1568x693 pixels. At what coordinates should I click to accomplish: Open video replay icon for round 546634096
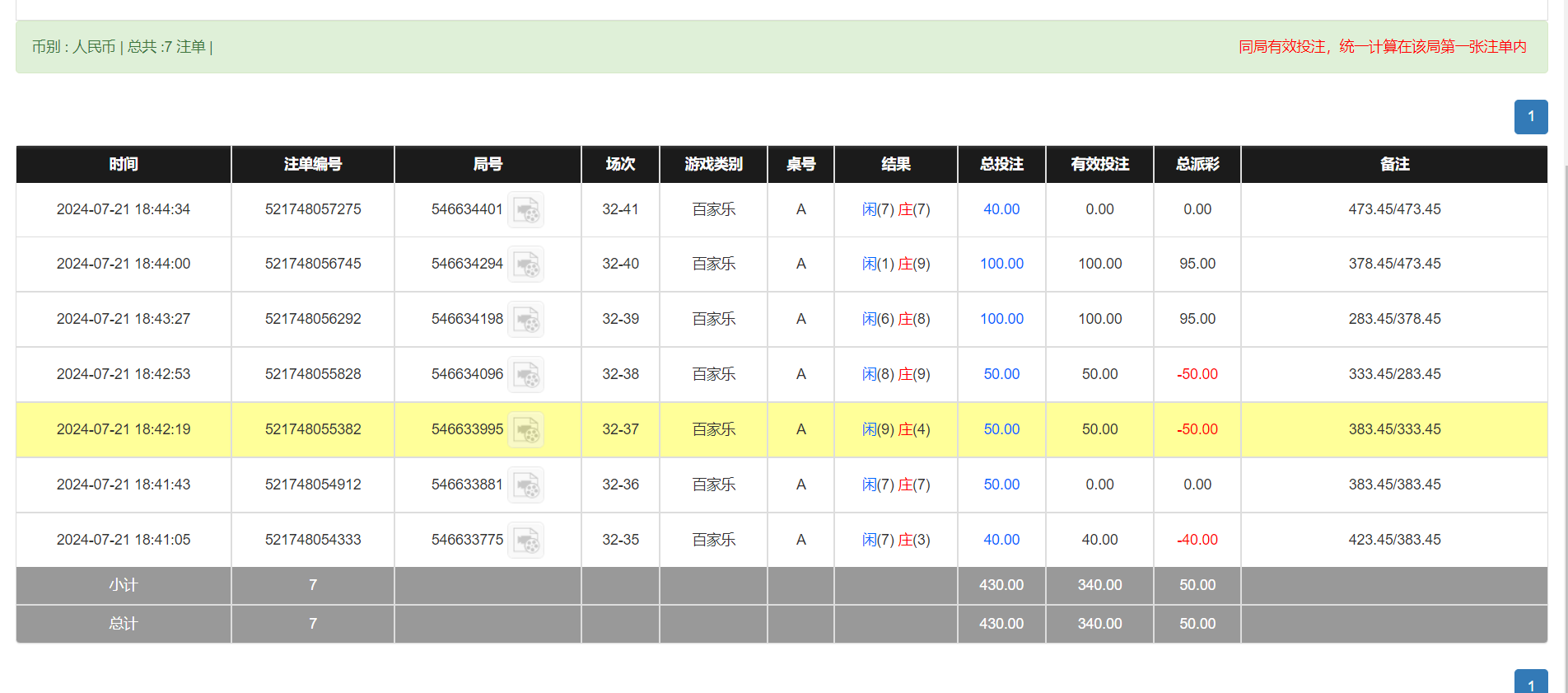point(525,375)
